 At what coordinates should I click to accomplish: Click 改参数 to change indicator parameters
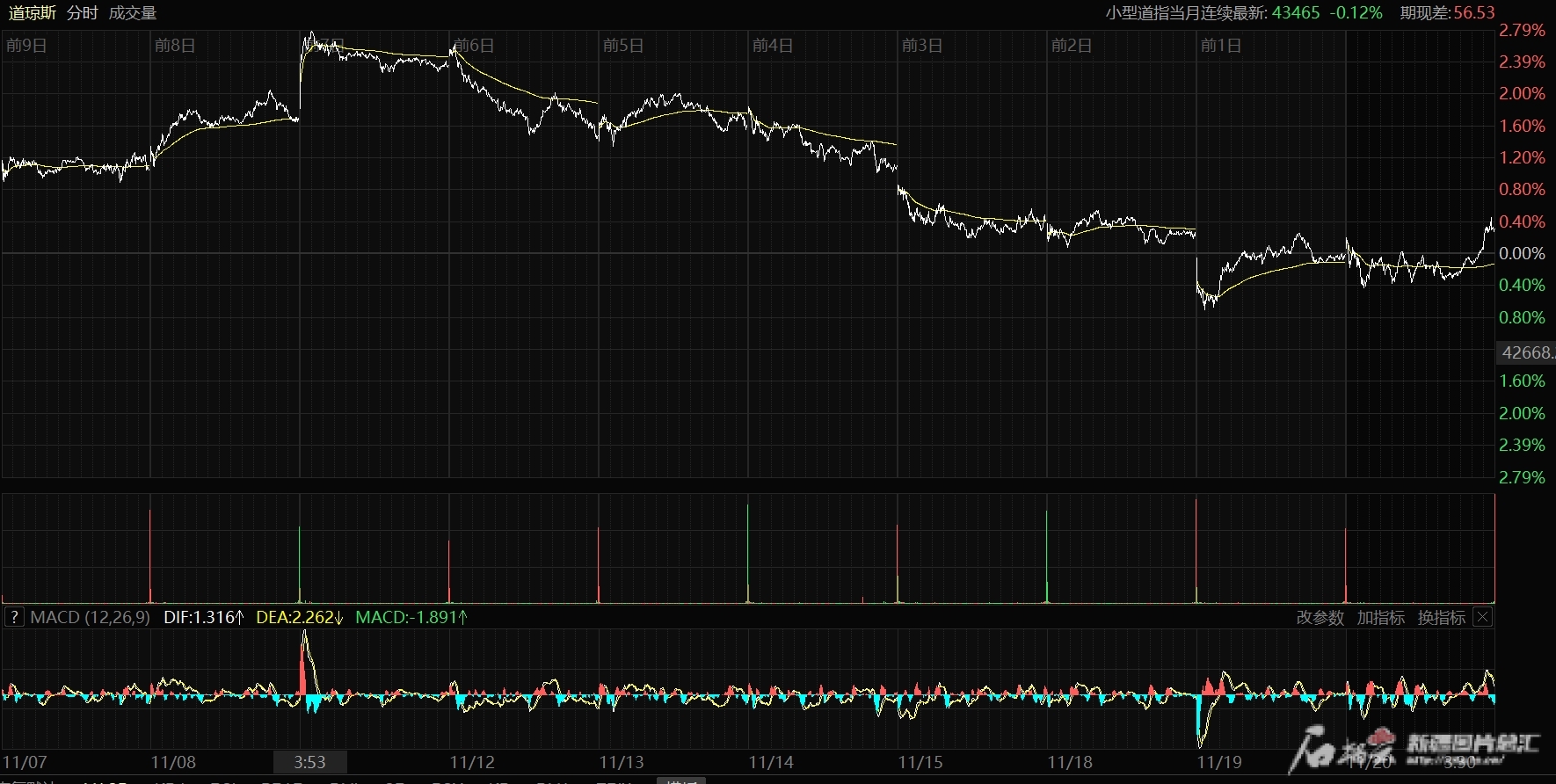tap(1320, 618)
